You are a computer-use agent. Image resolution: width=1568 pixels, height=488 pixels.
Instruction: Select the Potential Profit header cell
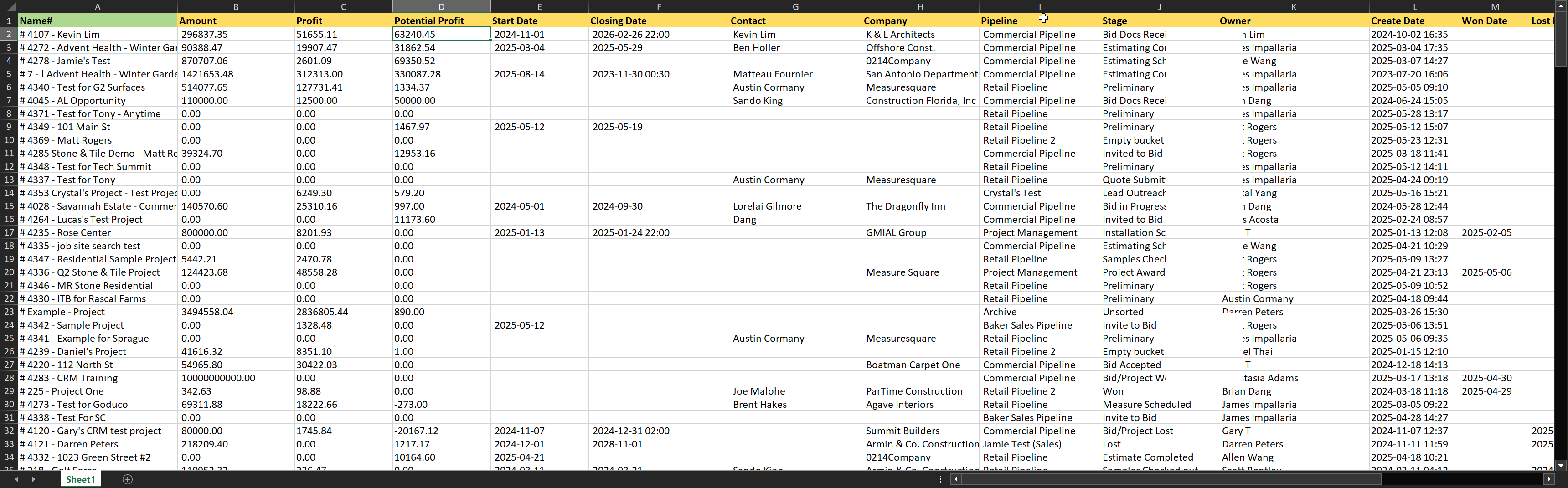tap(441, 21)
